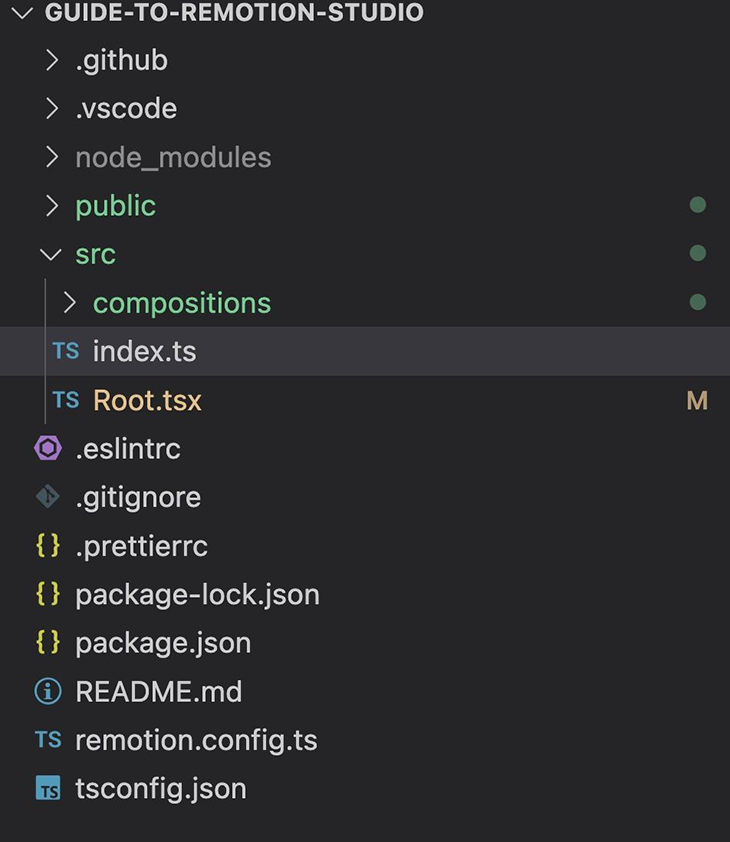730x842 pixels.
Task: Expand the compositions folder
Action: (x=71, y=302)
